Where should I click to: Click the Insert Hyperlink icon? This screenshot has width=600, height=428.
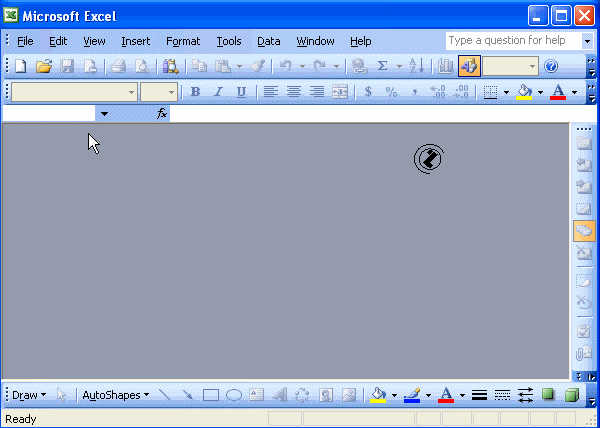[359, 67]
